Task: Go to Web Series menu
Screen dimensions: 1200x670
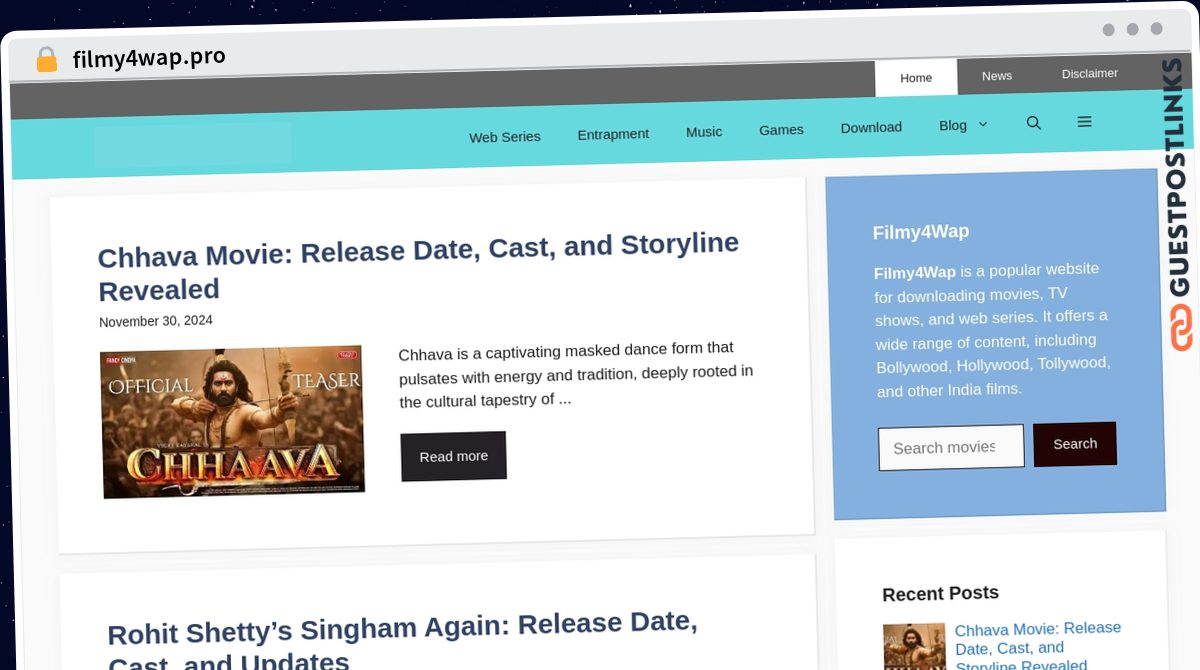Action: pos(505,137)
